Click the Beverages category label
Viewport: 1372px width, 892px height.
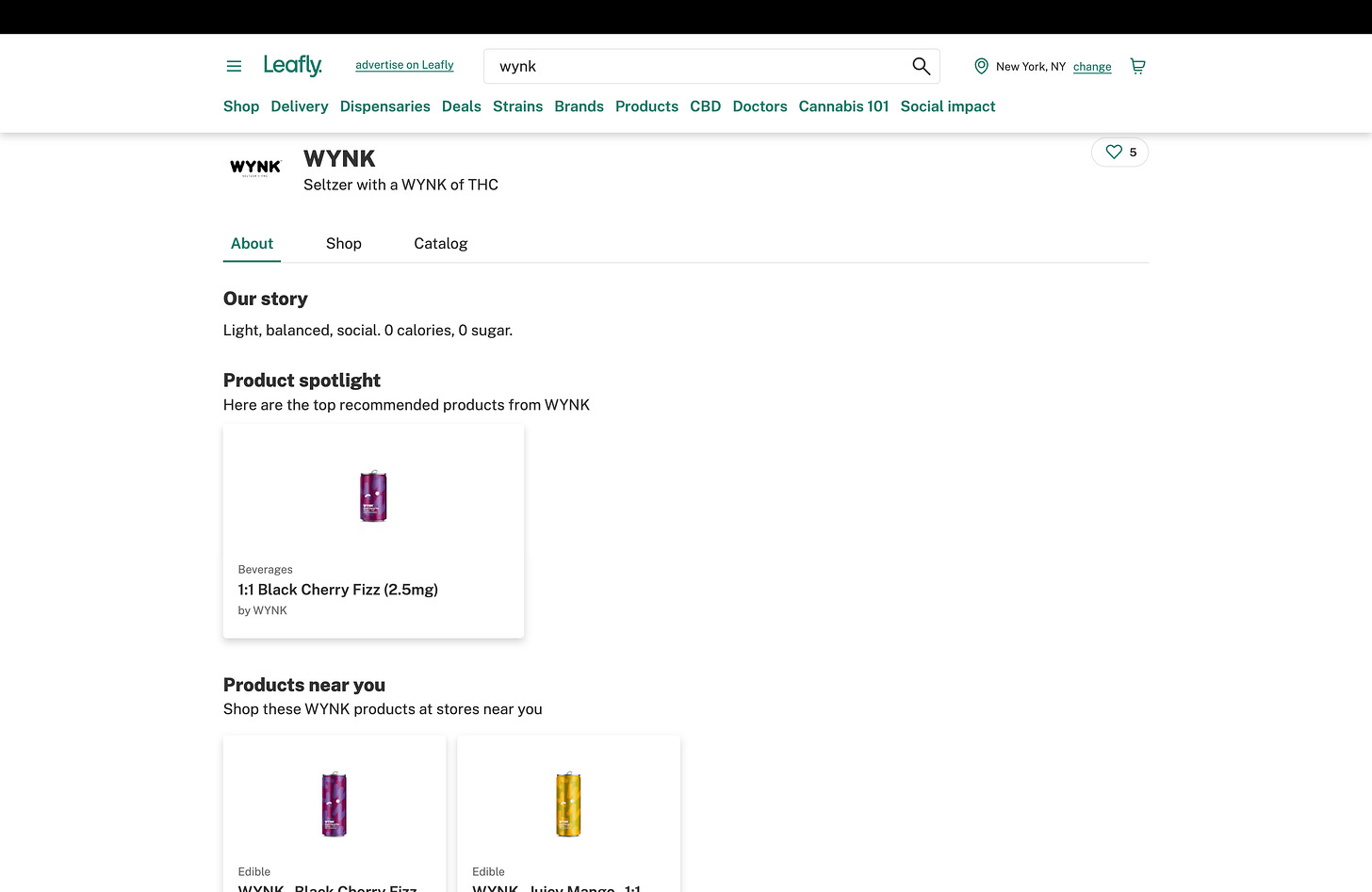[x=266, y=570]
